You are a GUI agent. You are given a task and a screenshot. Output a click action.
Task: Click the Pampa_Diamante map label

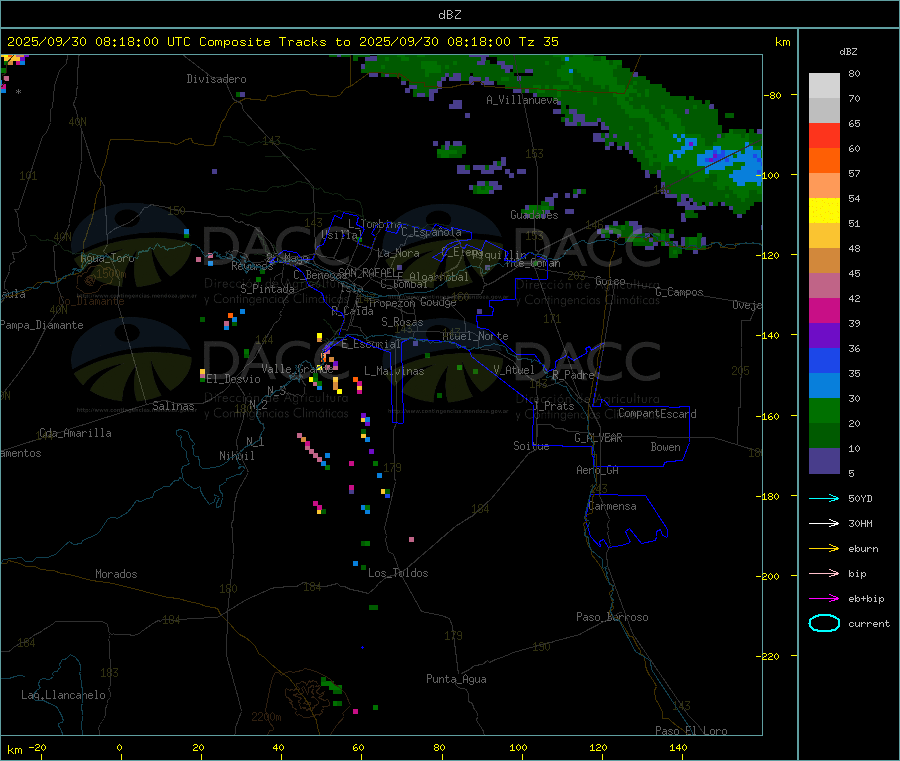click(x=41, y=325)
